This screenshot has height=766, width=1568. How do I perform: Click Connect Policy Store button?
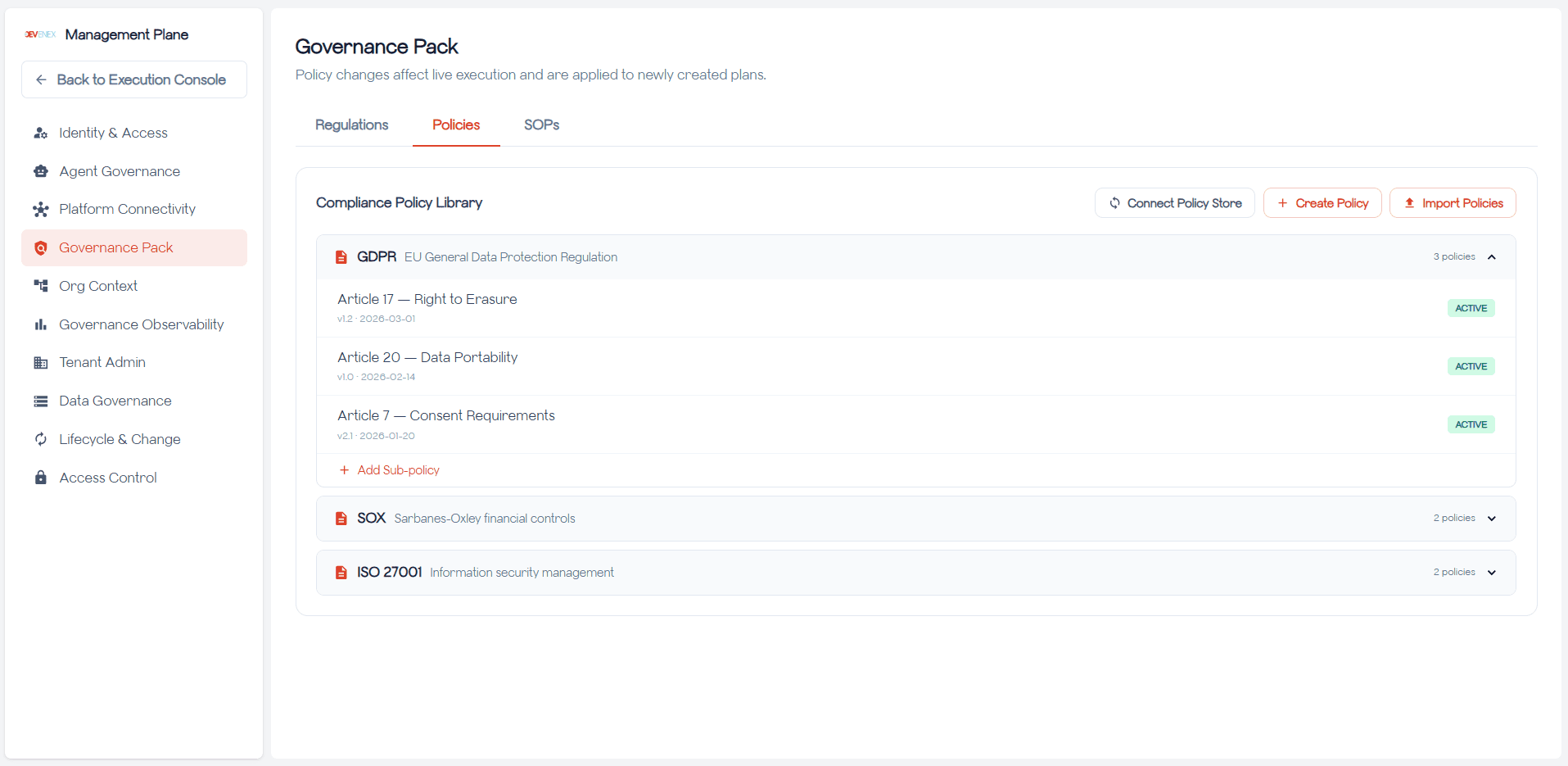1174,203
